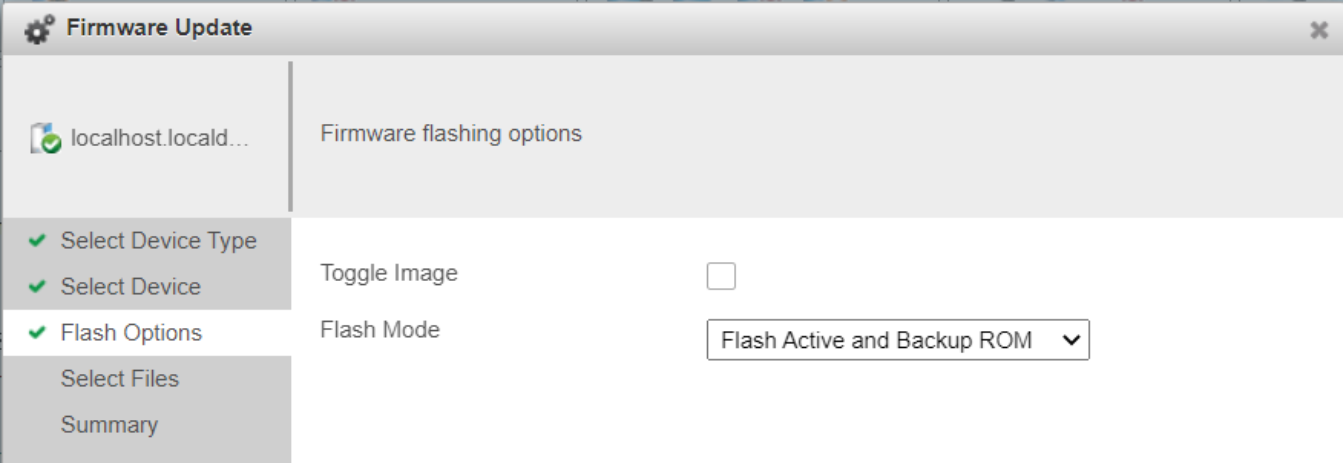Click the Flash Mode label text
Image resolution: width=1343 pixels, height=463 pixels.
pos(380,329)
